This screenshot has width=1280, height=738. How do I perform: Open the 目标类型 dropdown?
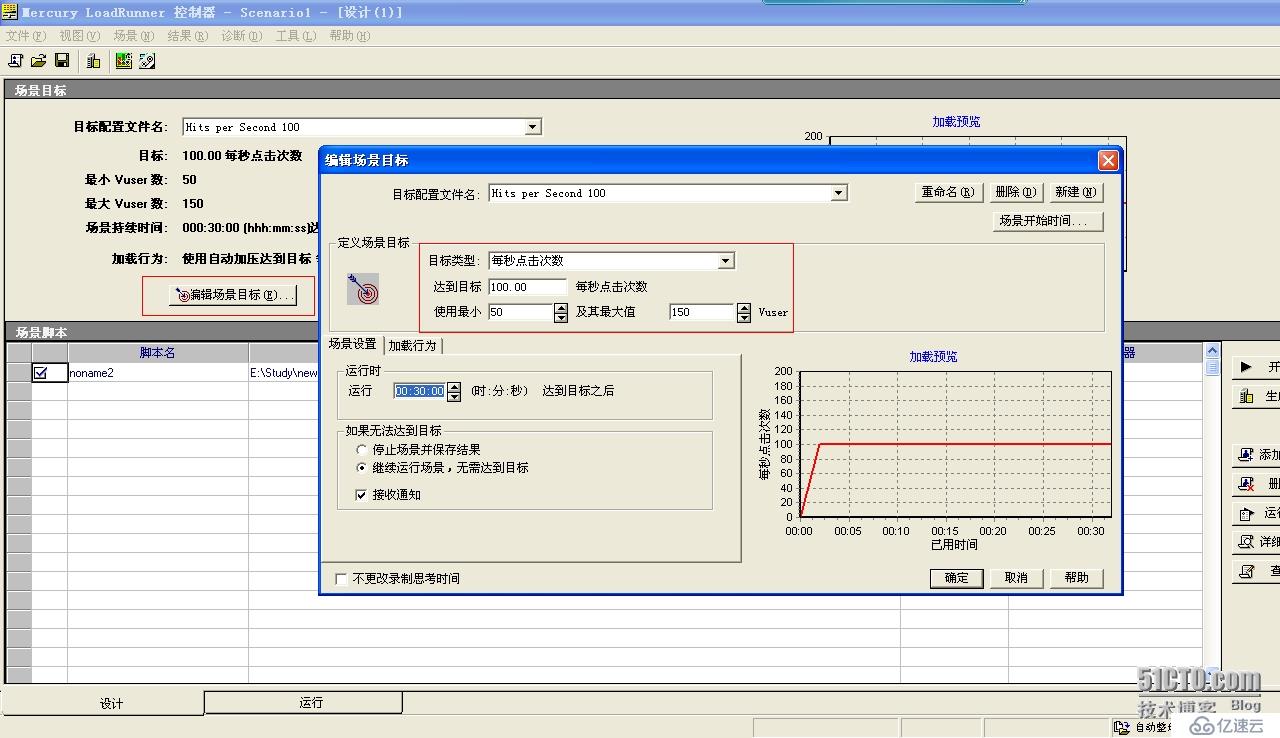726,261
